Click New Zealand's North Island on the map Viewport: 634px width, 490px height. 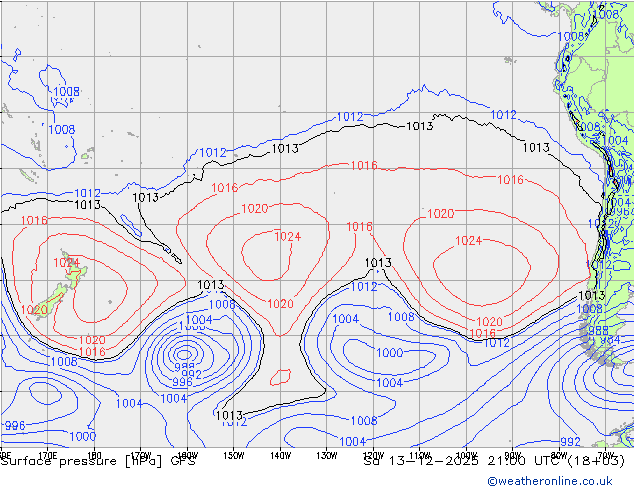point(75,272)
